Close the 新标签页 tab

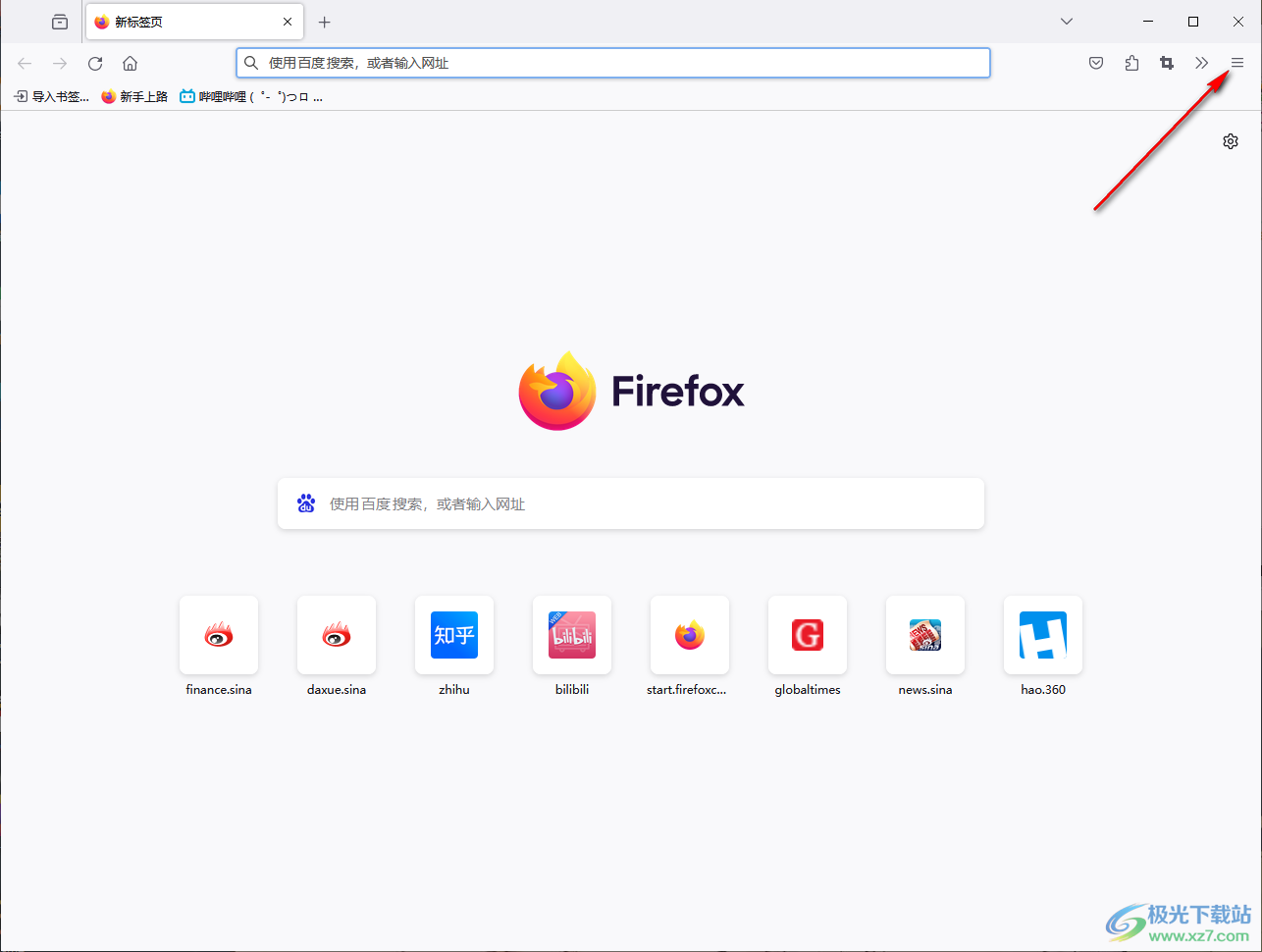[288, 22]
